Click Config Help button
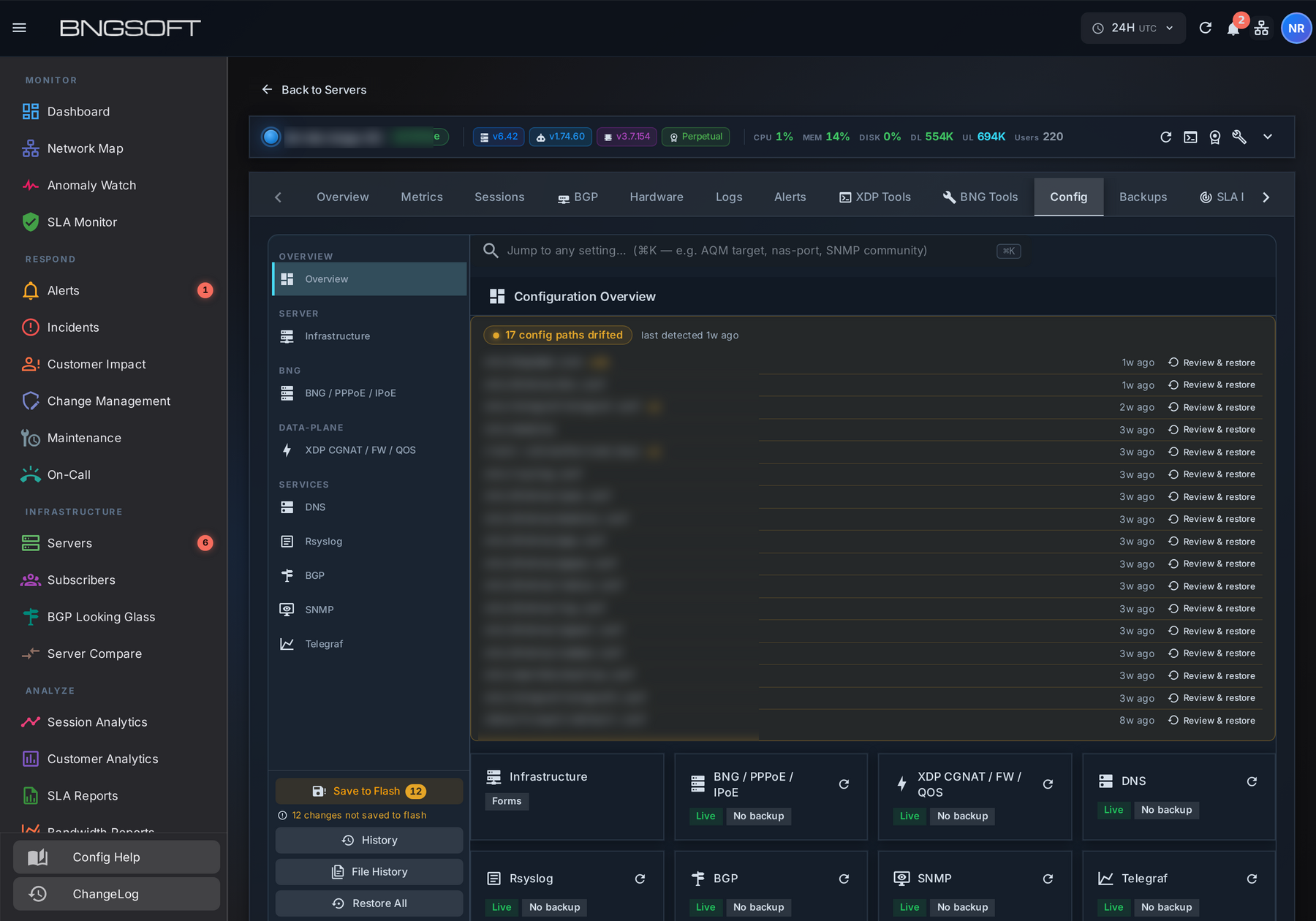This screenshot has height=921, width=1316. [x=116, y=857]
